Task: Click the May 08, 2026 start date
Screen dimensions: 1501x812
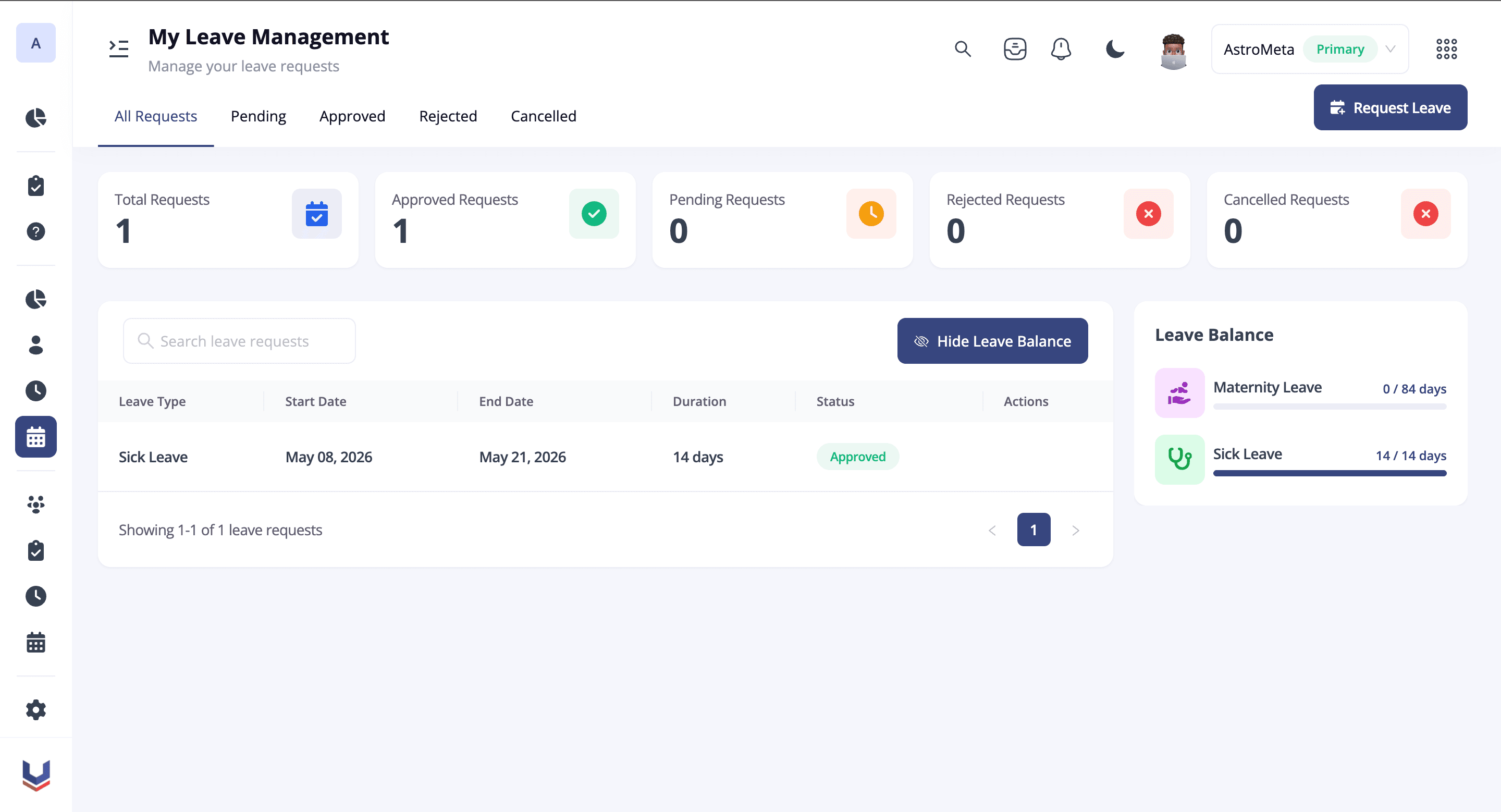Action: click(329, 457)
